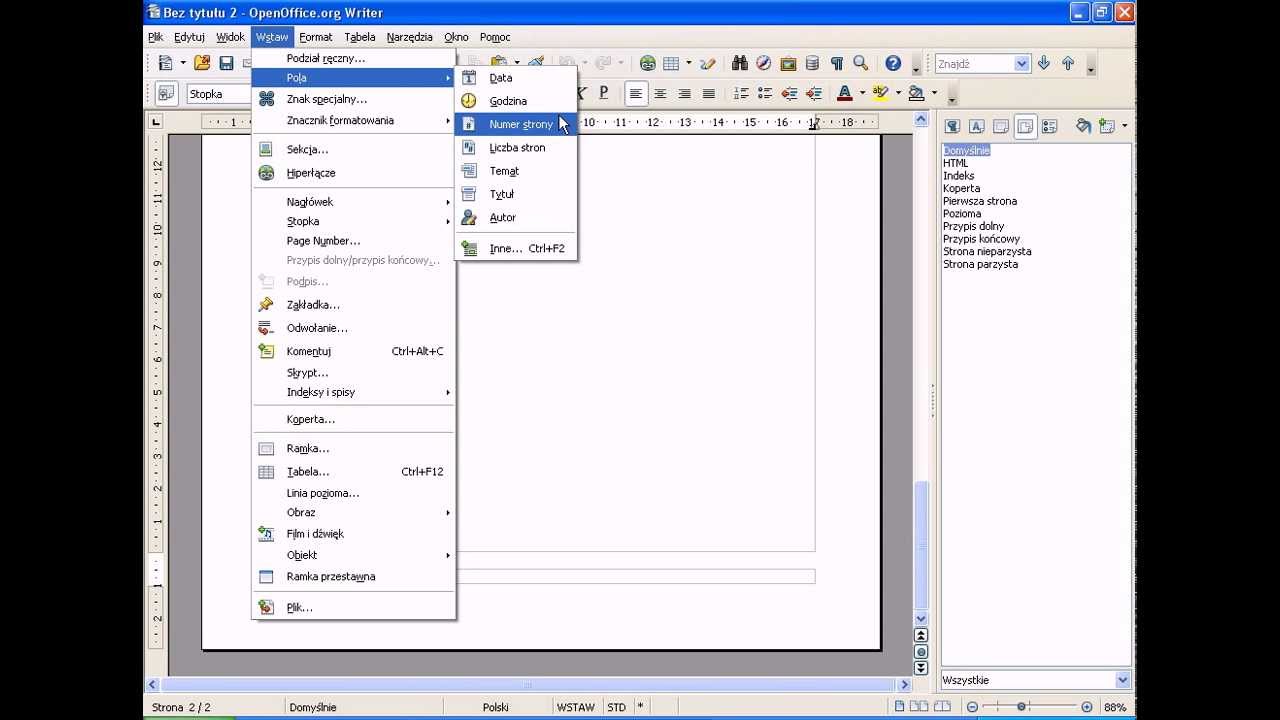Viewport: 1280px width, 720px height.
Task: Show Character Styles in Styles panel
Action: [x=976, y=126]
